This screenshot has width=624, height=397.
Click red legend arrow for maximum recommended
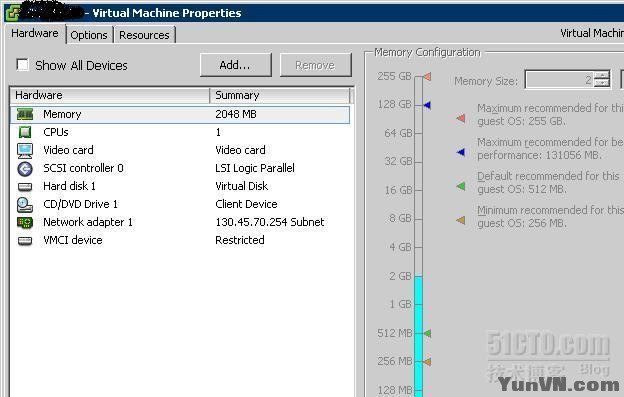pyautogui.click(x=460, y=118)
